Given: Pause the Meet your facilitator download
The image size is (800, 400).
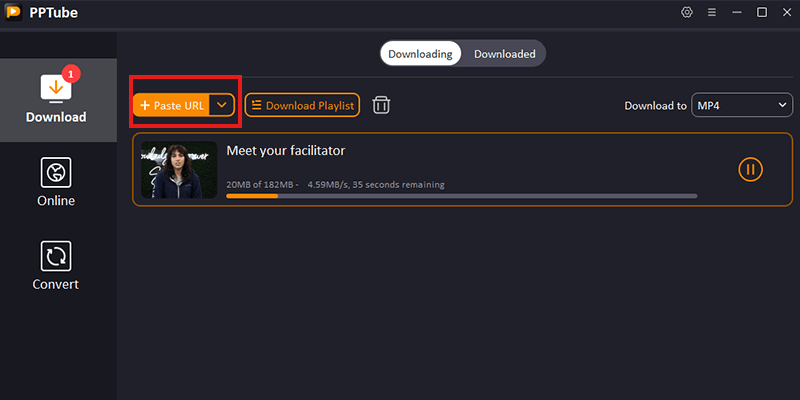Looking at the screenshot, I should tap(750, 169).
